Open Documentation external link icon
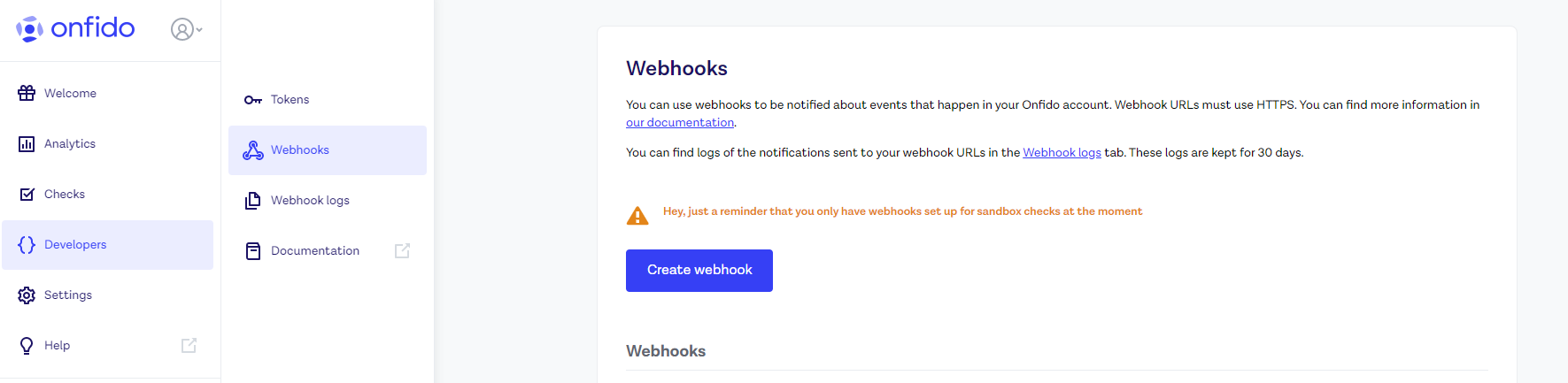Image resolution: width=1568 pixels, height=383 pixels. point(402,251)
